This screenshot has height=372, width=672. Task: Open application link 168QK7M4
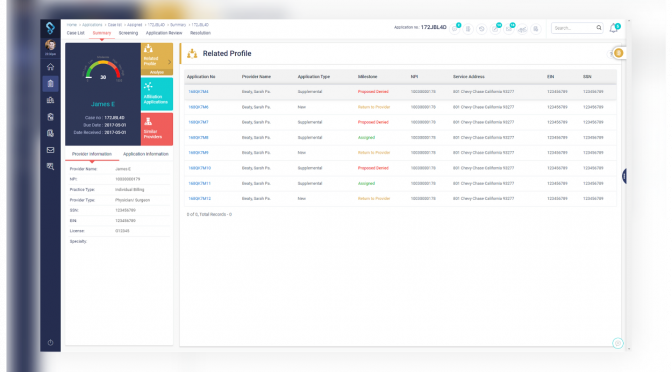tap(198, 92)
